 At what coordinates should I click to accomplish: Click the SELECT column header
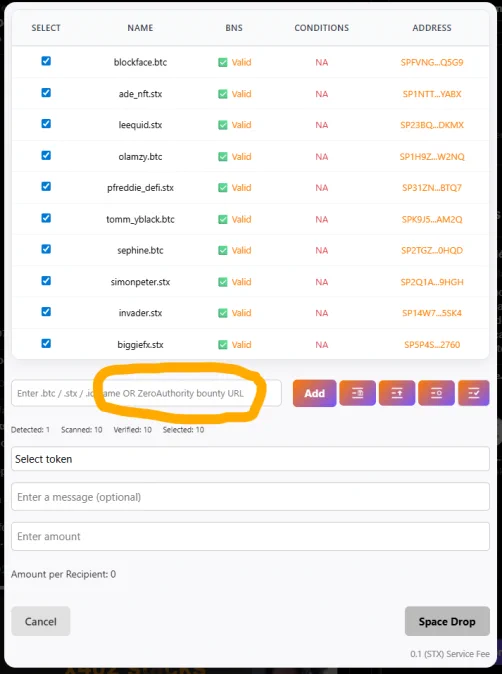(46, 28)
